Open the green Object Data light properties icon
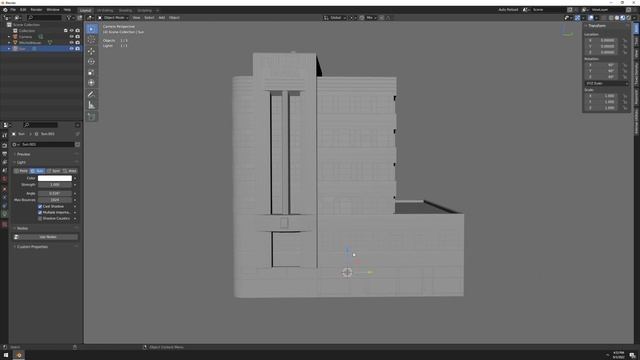Screen dimensions: 640x360 tap(4, 214)
